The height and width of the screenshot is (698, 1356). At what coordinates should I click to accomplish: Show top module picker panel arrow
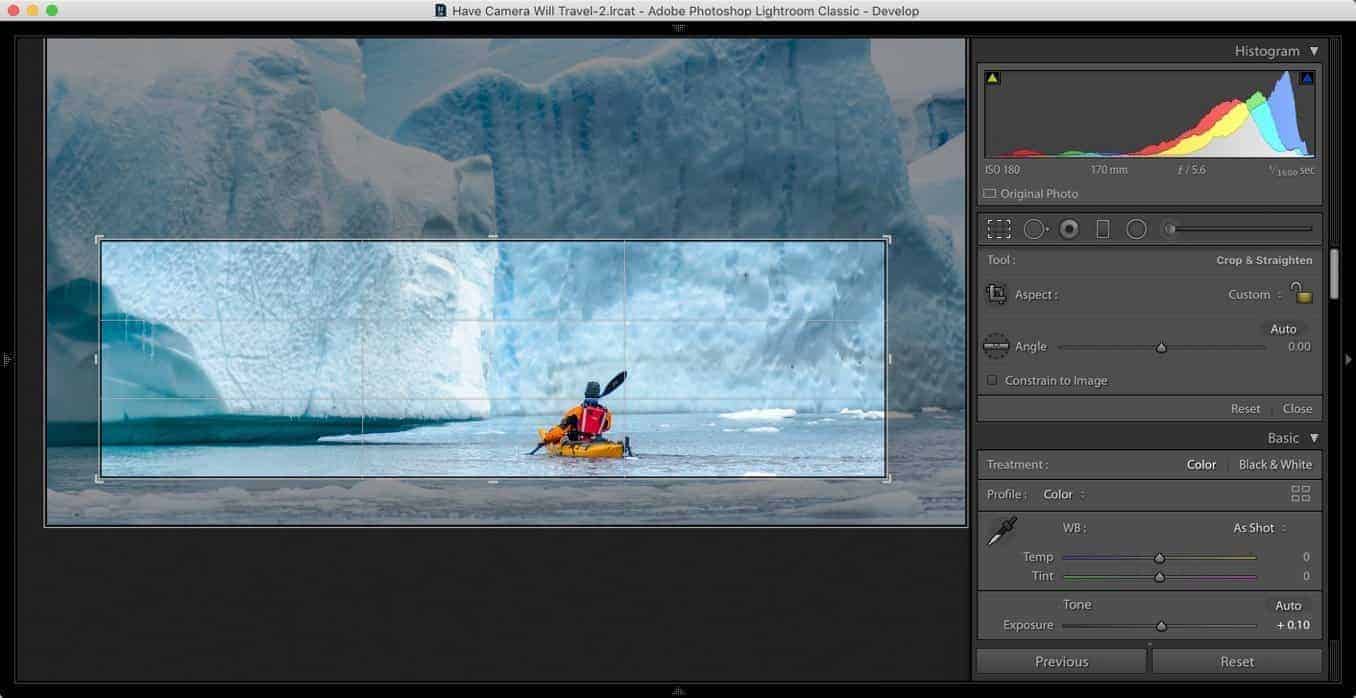pos(679,28)
